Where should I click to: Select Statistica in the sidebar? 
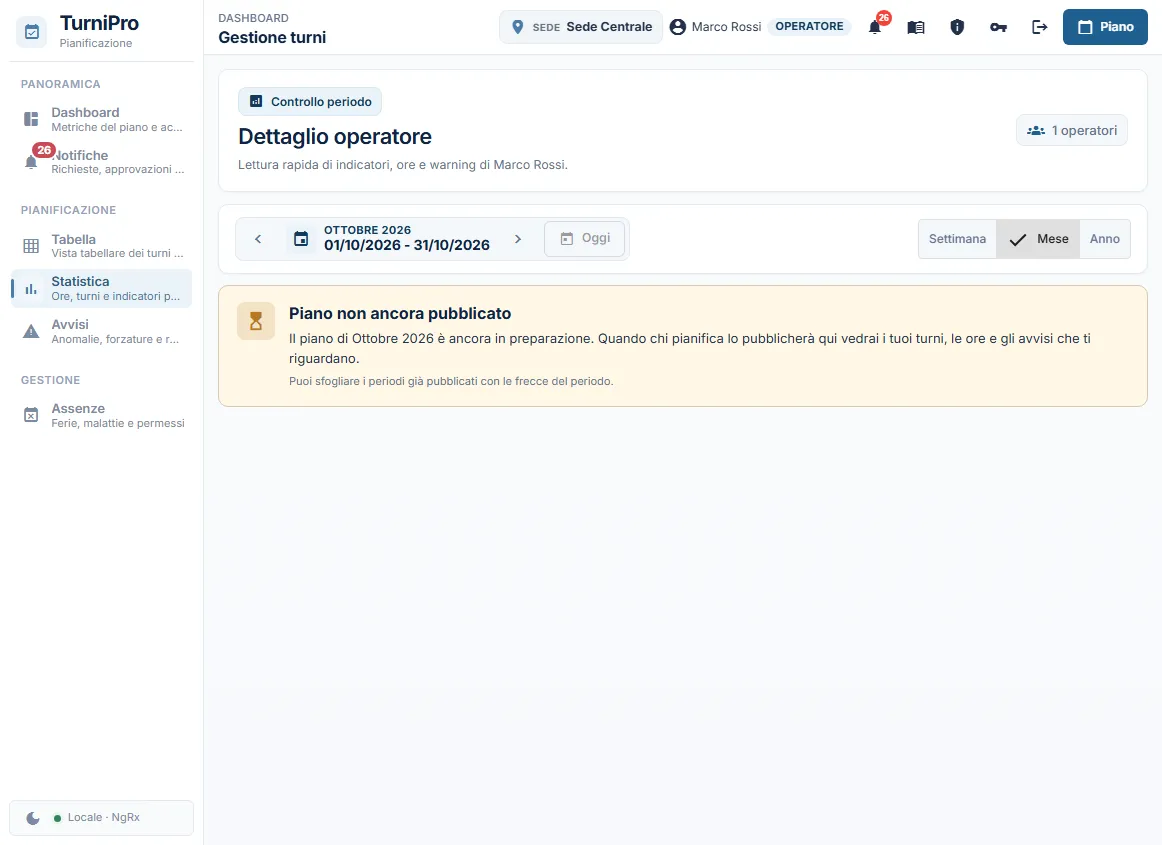[x=102, y=288]
